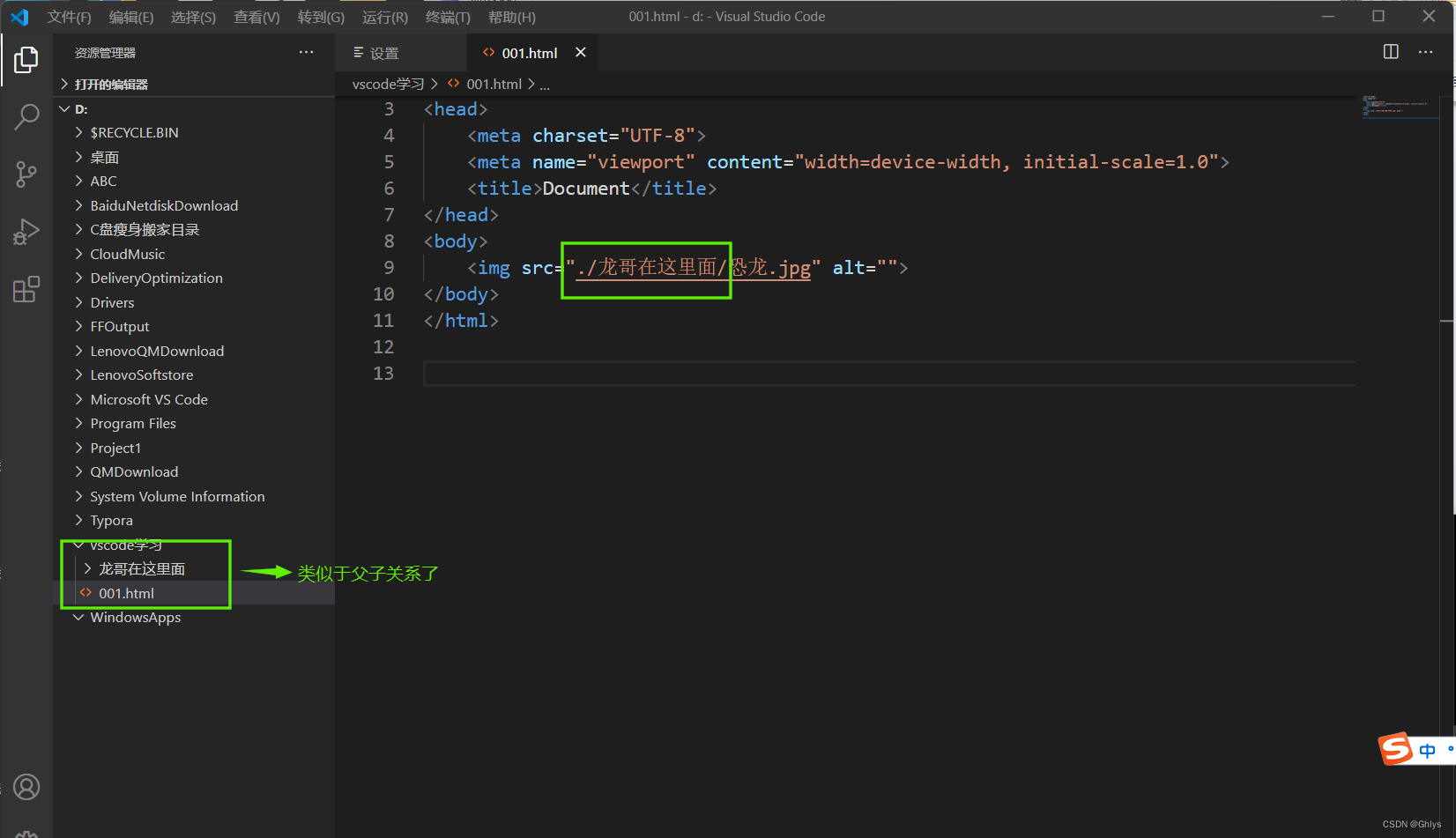The image size is (1456, 838).
Task: Collapse the D: root folder
Action: [x=194, y=108]
